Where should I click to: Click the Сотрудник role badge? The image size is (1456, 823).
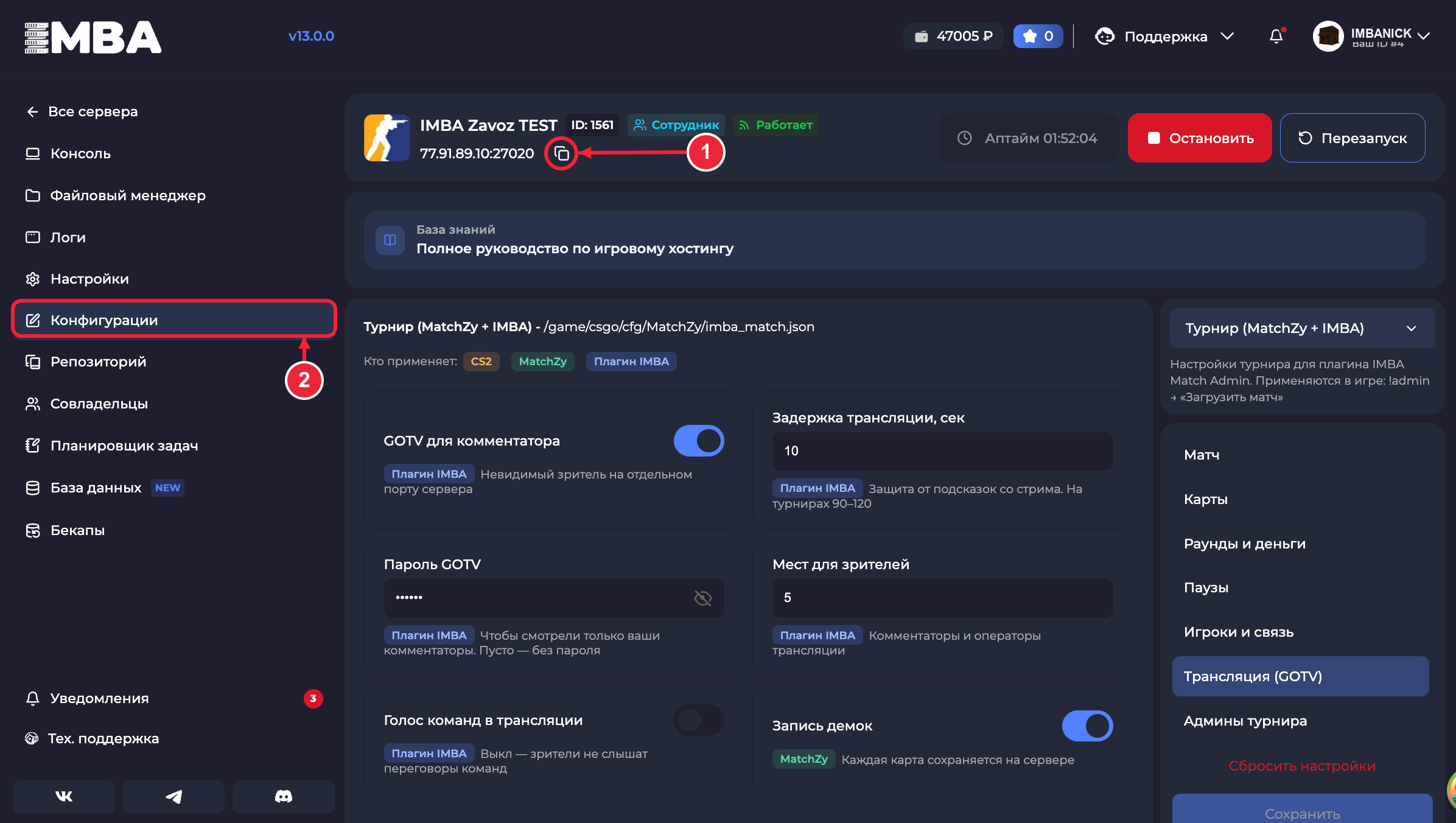676,125
